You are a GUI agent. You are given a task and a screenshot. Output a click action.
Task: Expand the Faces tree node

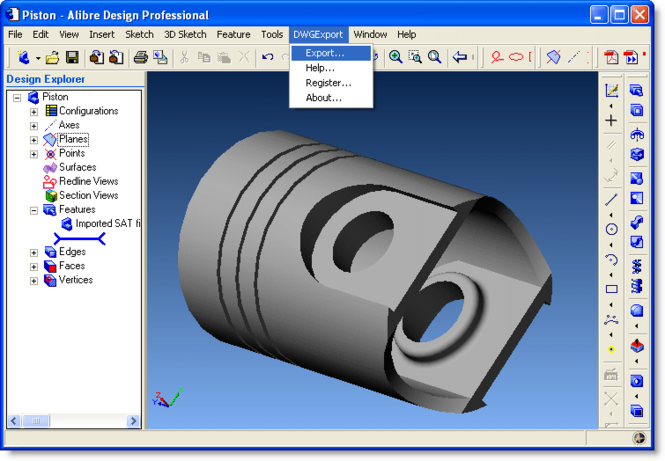[34, 267]
